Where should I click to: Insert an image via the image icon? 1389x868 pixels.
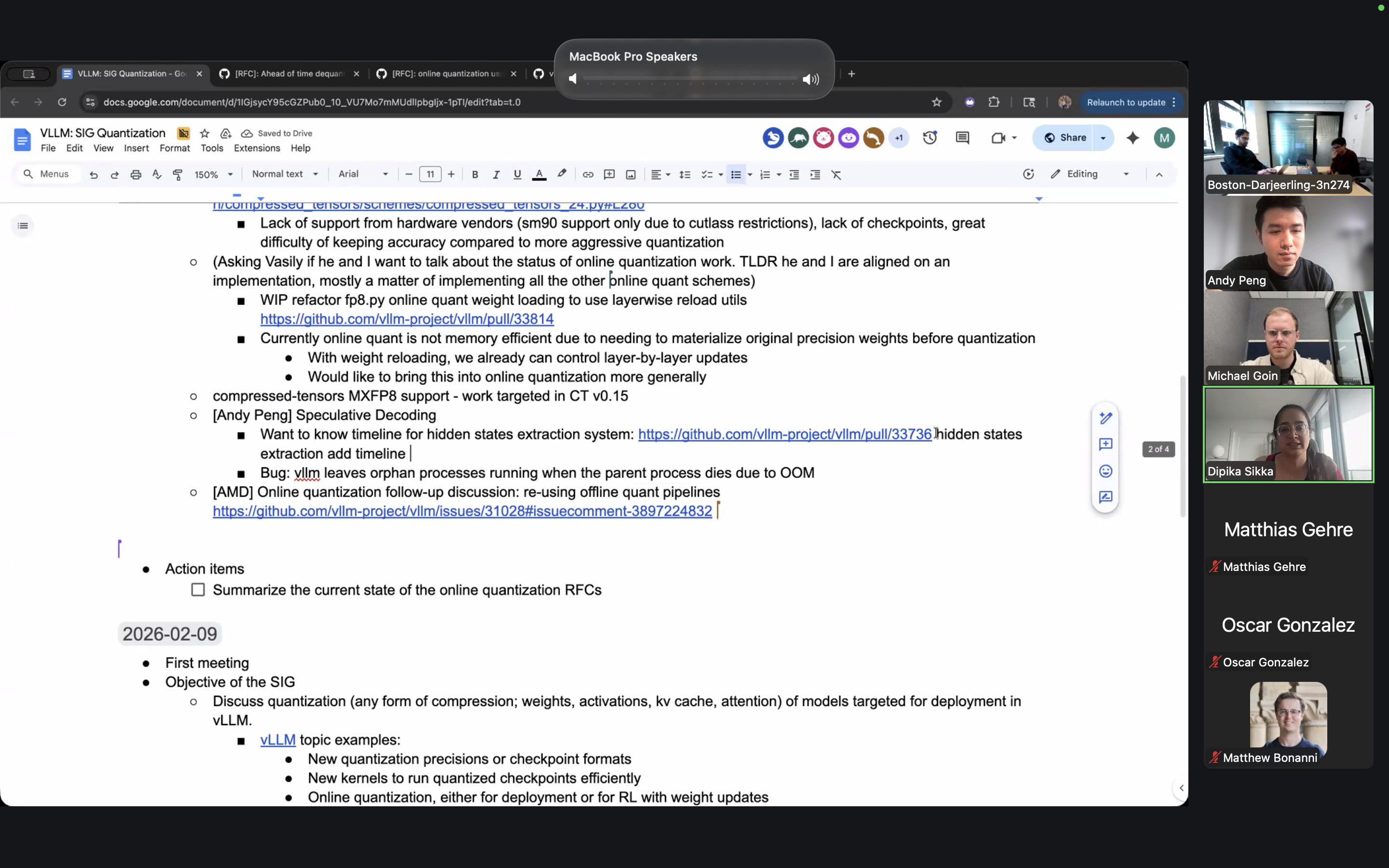click(x=631, y=174)
